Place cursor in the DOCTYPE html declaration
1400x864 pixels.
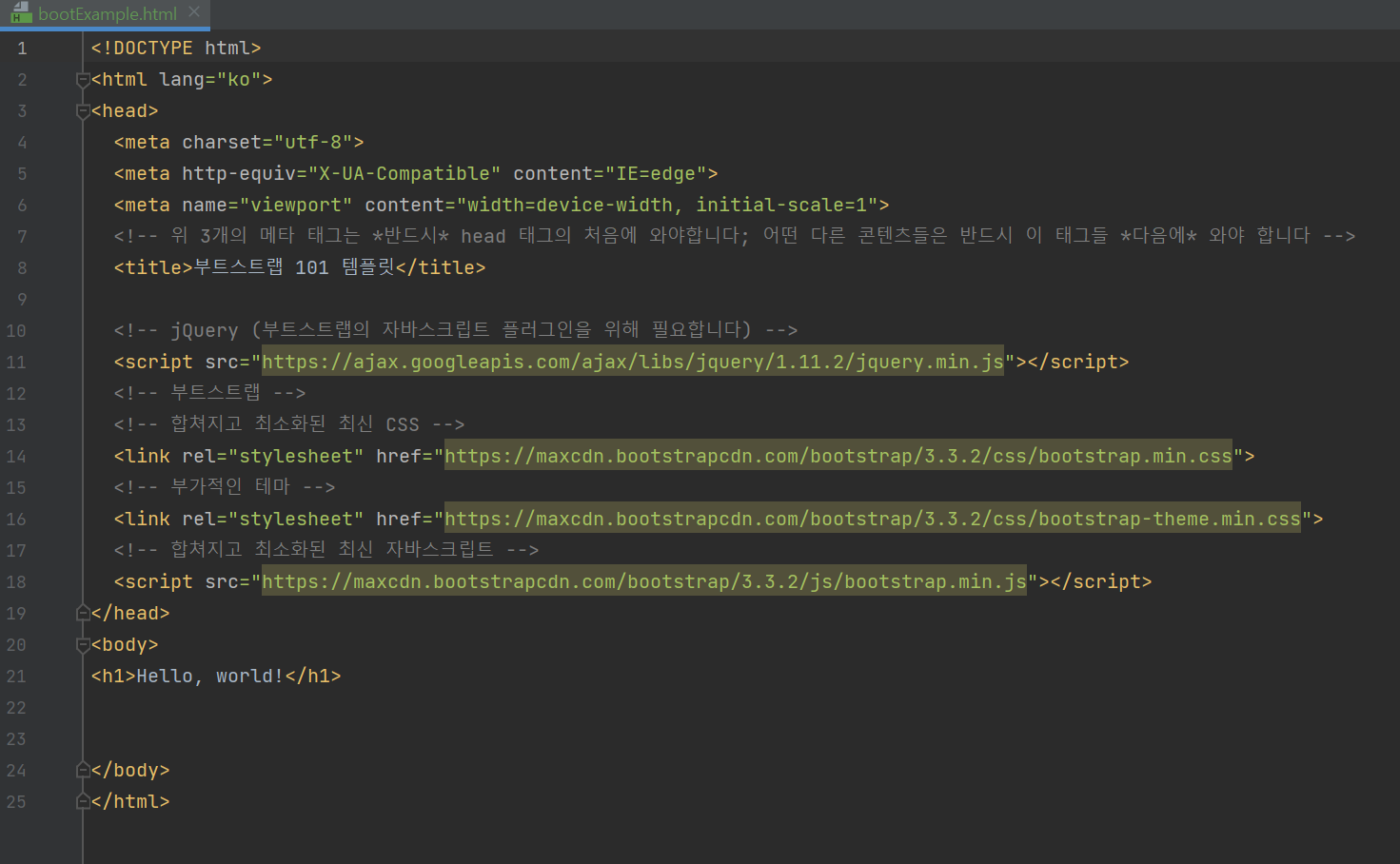point(176,48)
